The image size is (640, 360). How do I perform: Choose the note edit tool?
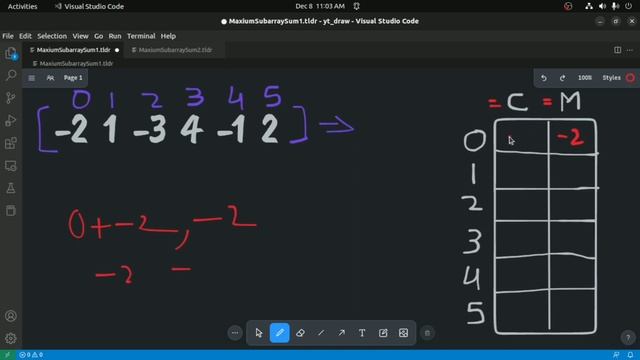[x=383, y=333]
